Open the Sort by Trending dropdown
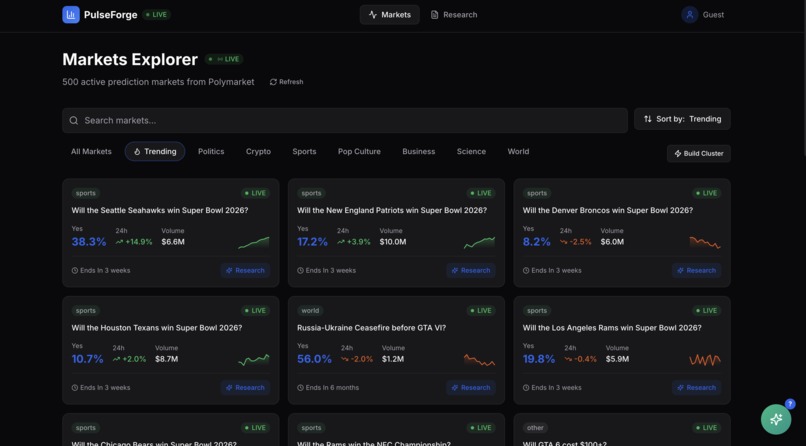The height and width of the screenshot is (446, 806). coord(682,119)
